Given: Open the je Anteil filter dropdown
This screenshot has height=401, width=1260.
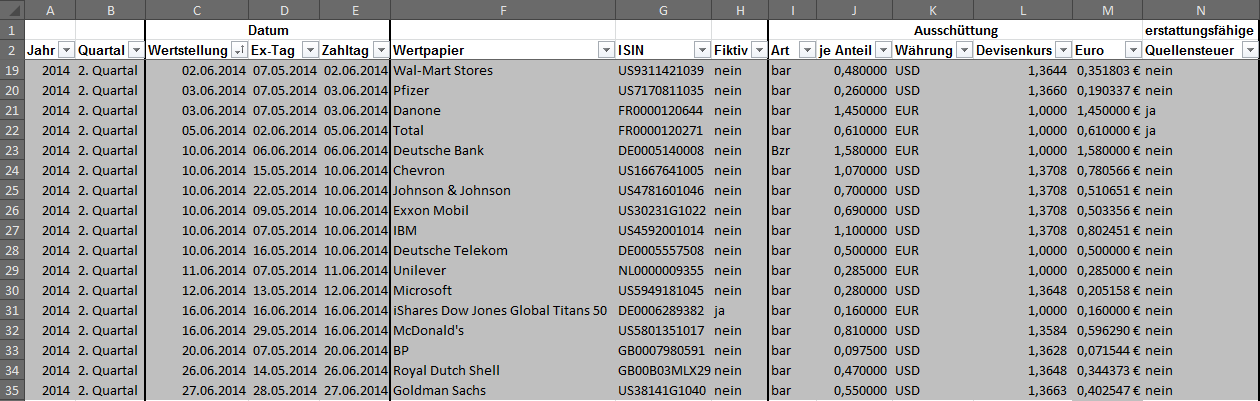Looking at the screenshot, I should [x=882, y=50].
